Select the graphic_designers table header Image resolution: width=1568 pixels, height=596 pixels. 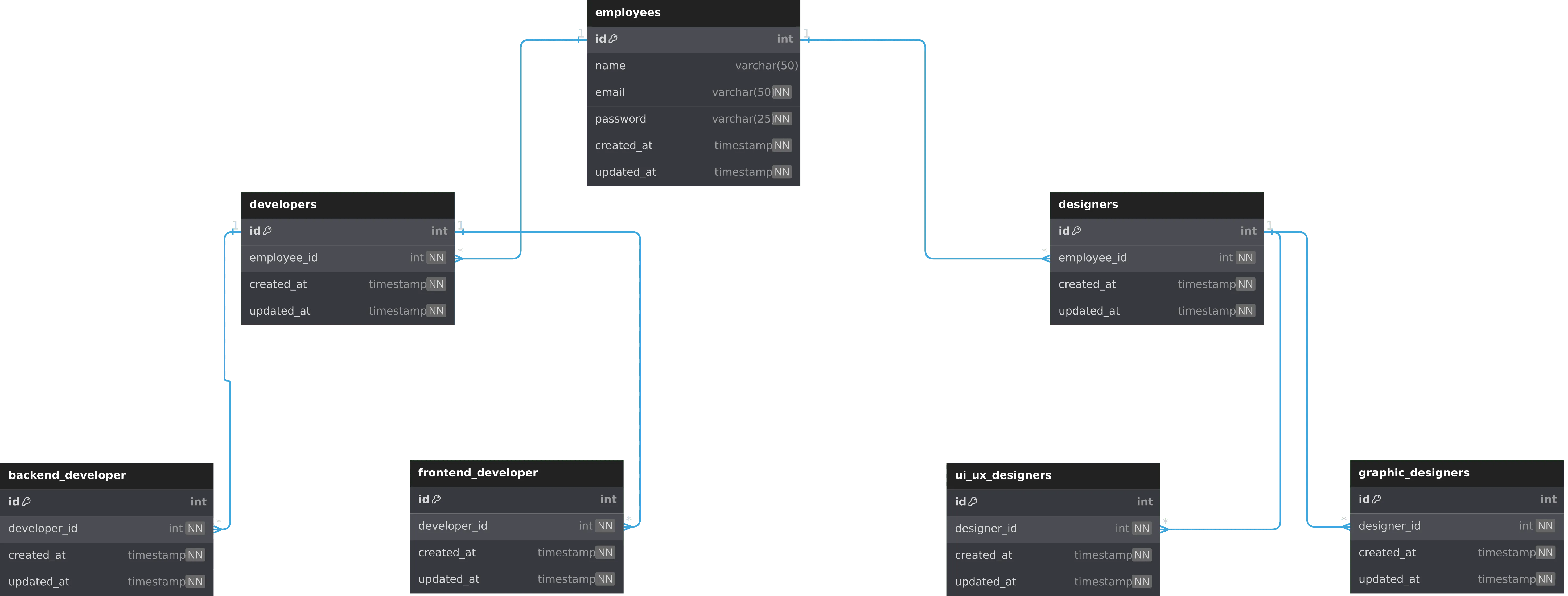coord(1457,473)
